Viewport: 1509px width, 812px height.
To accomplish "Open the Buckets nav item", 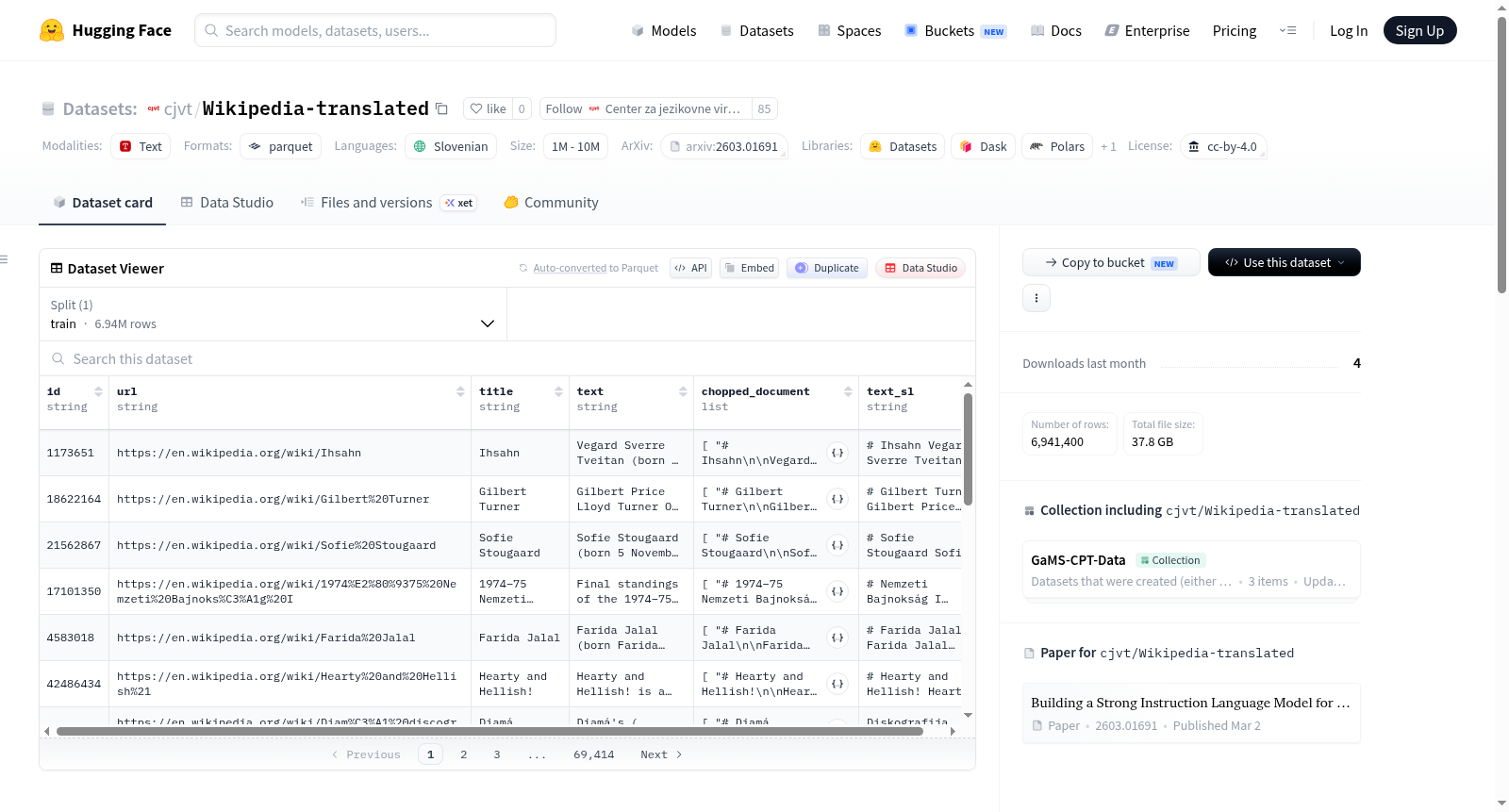I will [x=955, y=30].
